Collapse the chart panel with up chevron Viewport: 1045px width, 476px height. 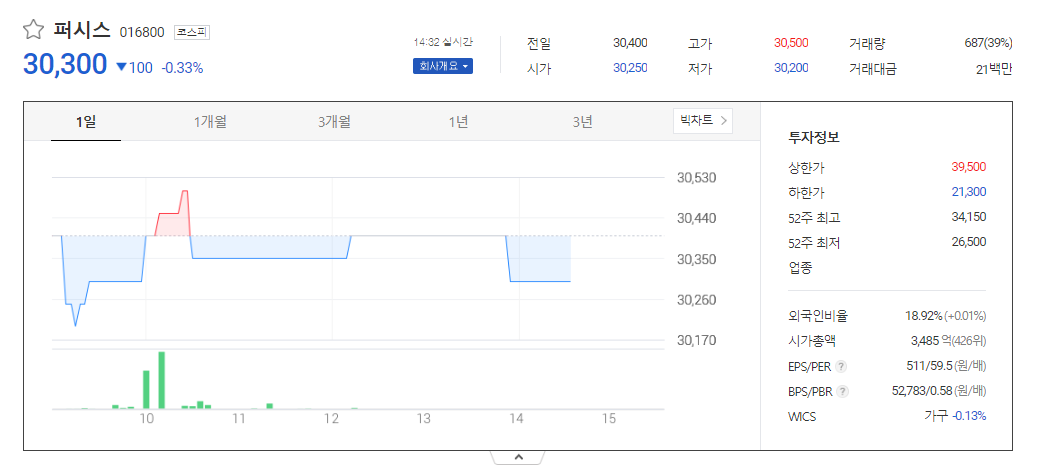(519, 457)
